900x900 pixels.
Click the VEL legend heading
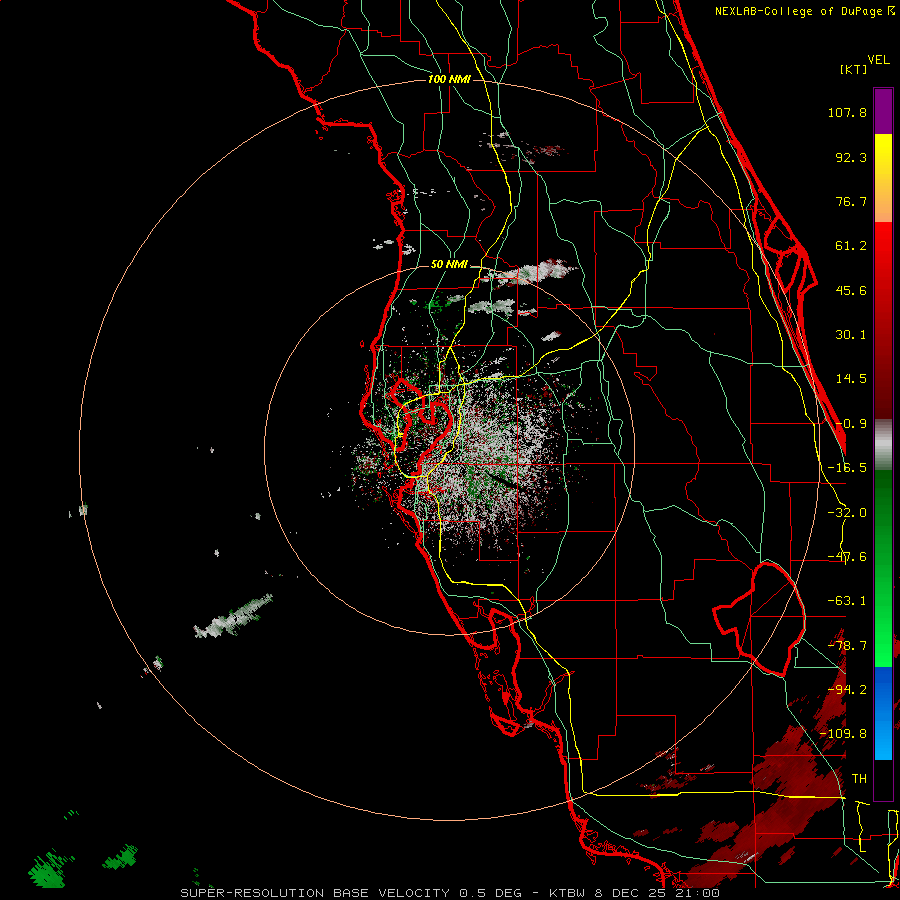coord(878,60)
